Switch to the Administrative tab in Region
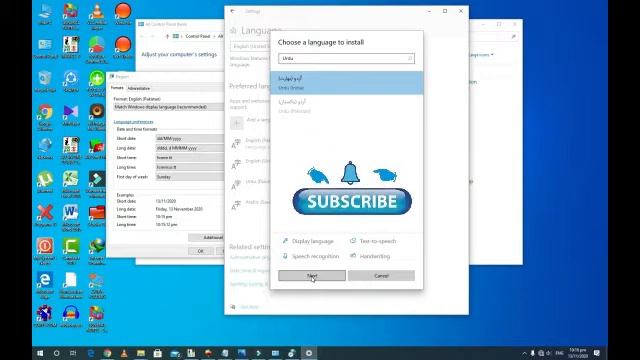Image resolution: width=640 pixels, height=360 pixels. coord(139,88)
